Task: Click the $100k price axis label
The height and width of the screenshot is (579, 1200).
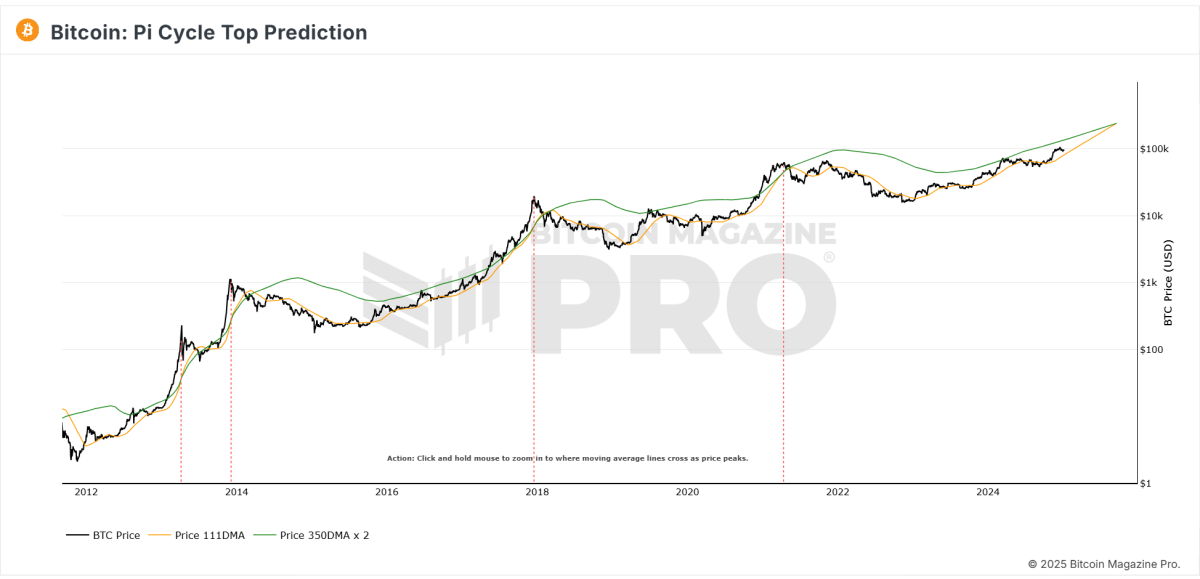Action: pyautogui.click(x=1155, y=149)
